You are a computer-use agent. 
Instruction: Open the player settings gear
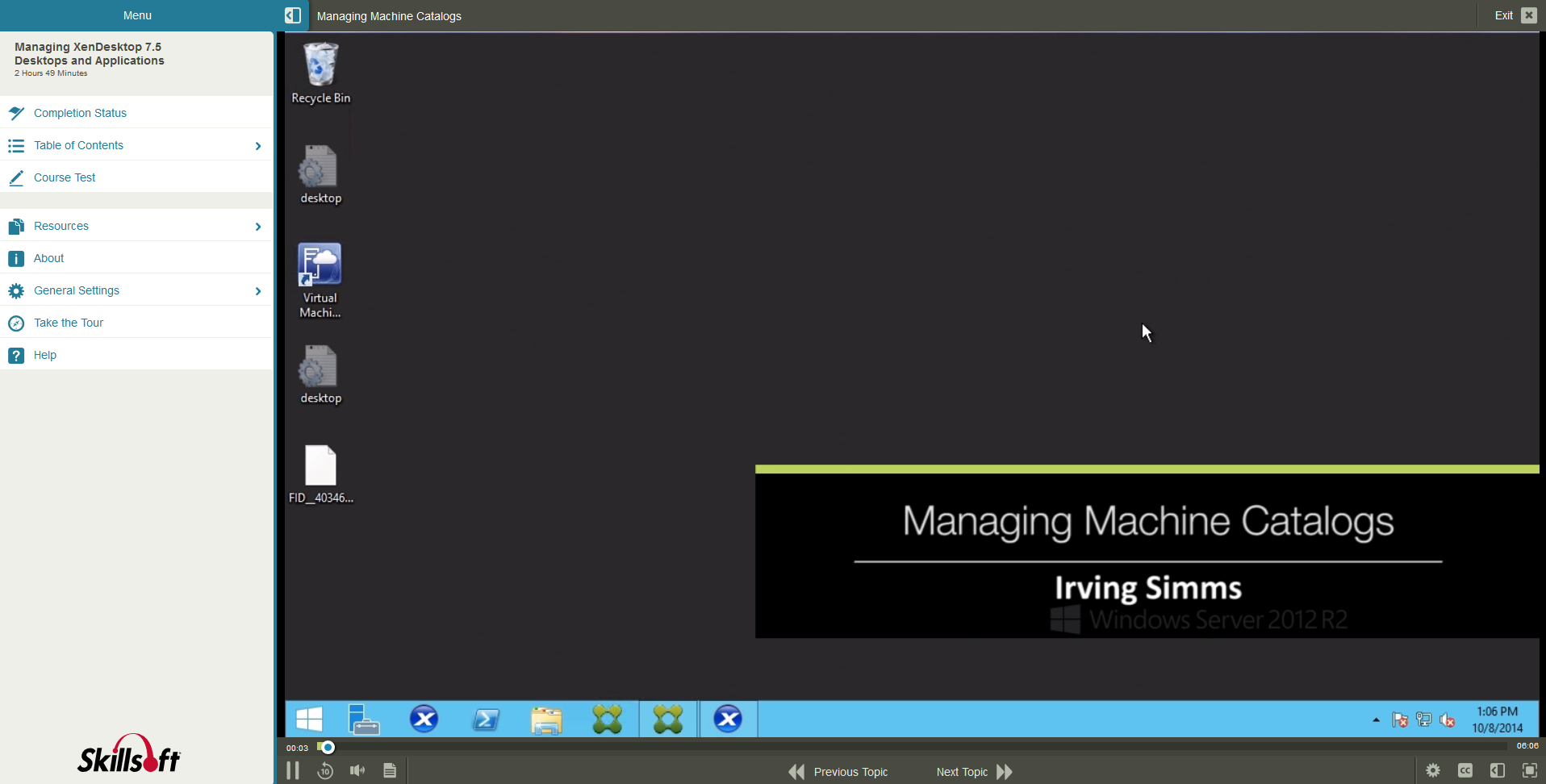click(1433, 770)
